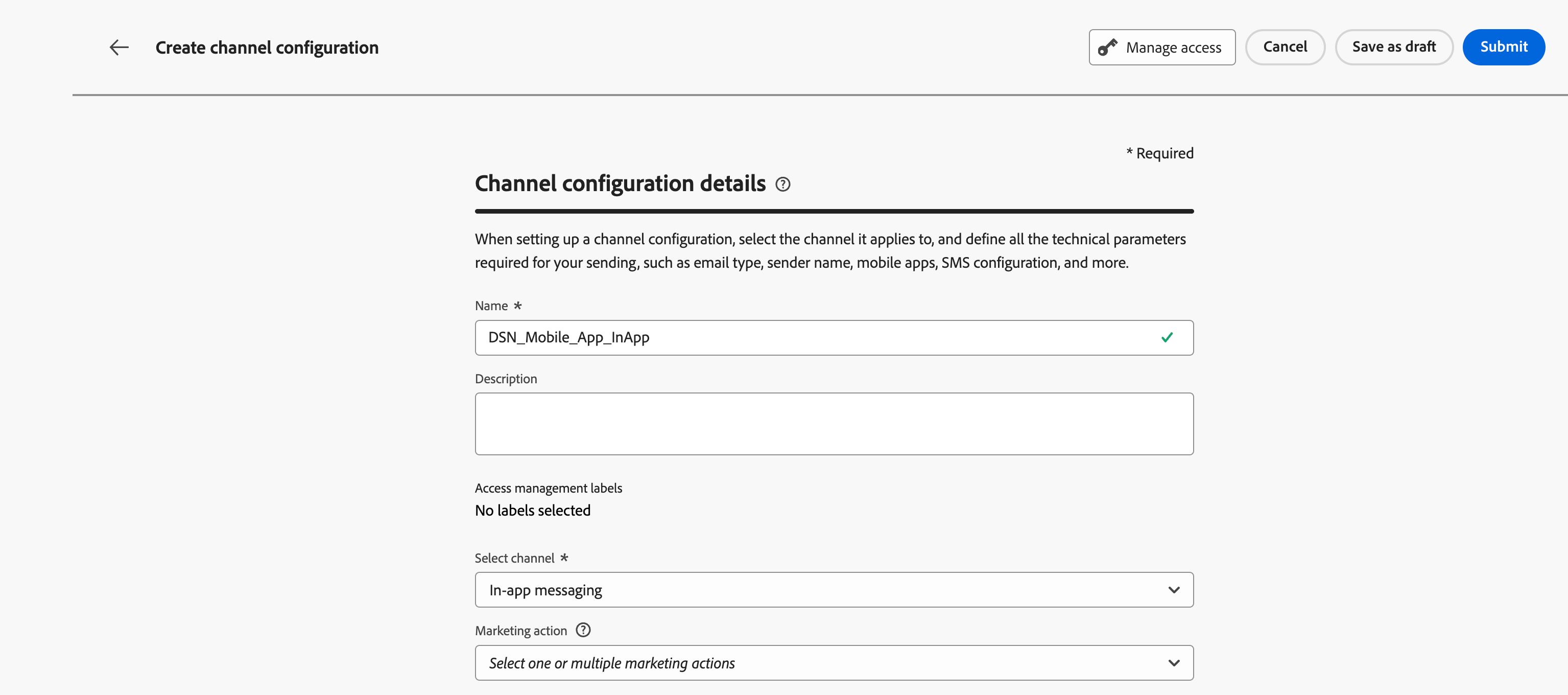Click the Manage access button
Image resolution: width=1568 pixels, height=695 pixels.
[x=1161, y=47]
